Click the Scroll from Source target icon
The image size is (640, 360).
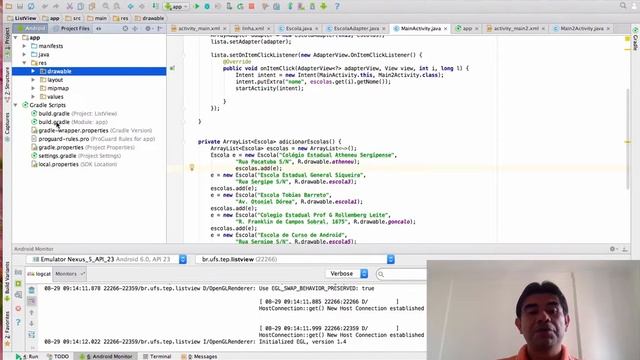[125, 28]
